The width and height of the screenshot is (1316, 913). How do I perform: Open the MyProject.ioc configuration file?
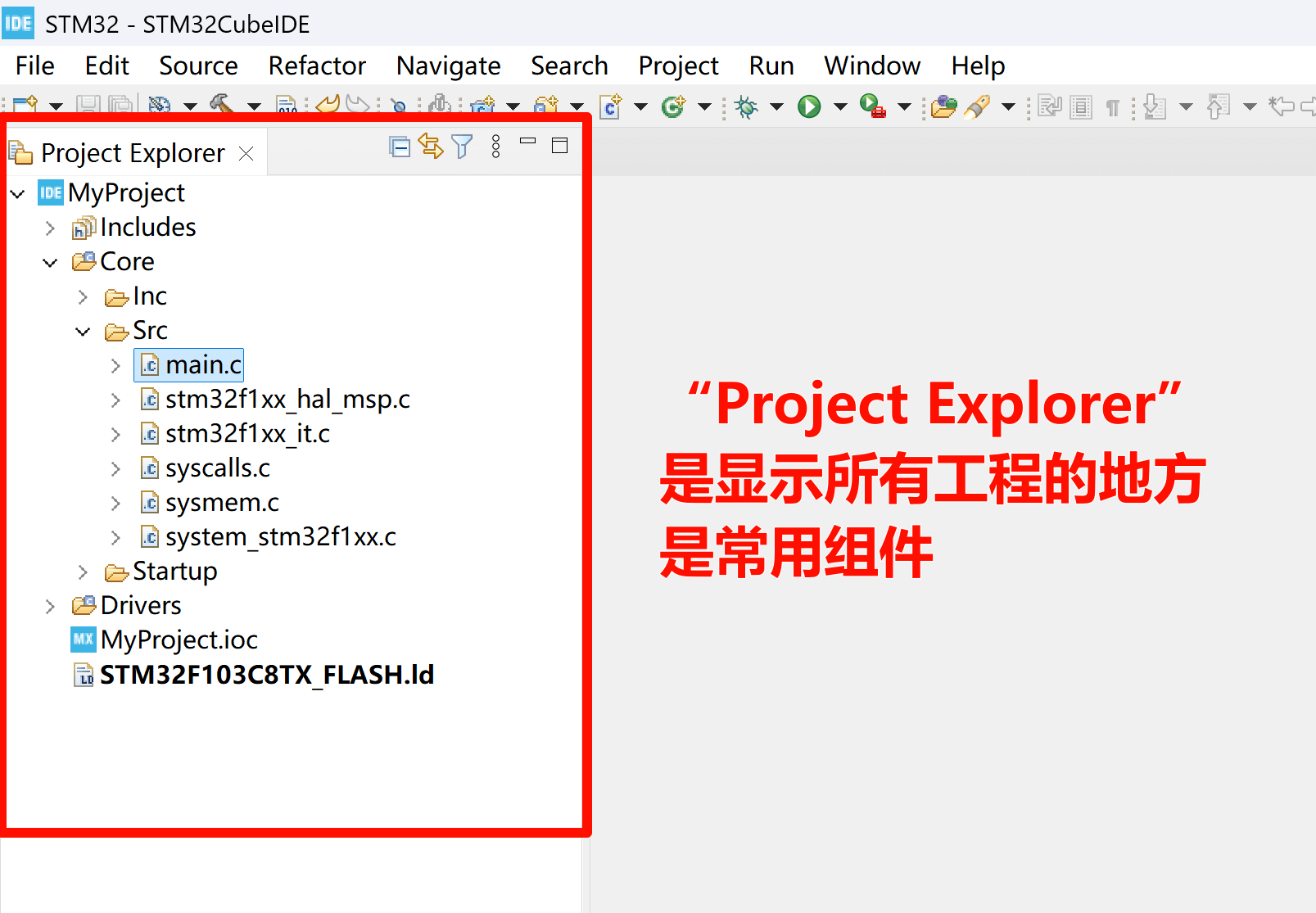[x=179, y=640]
